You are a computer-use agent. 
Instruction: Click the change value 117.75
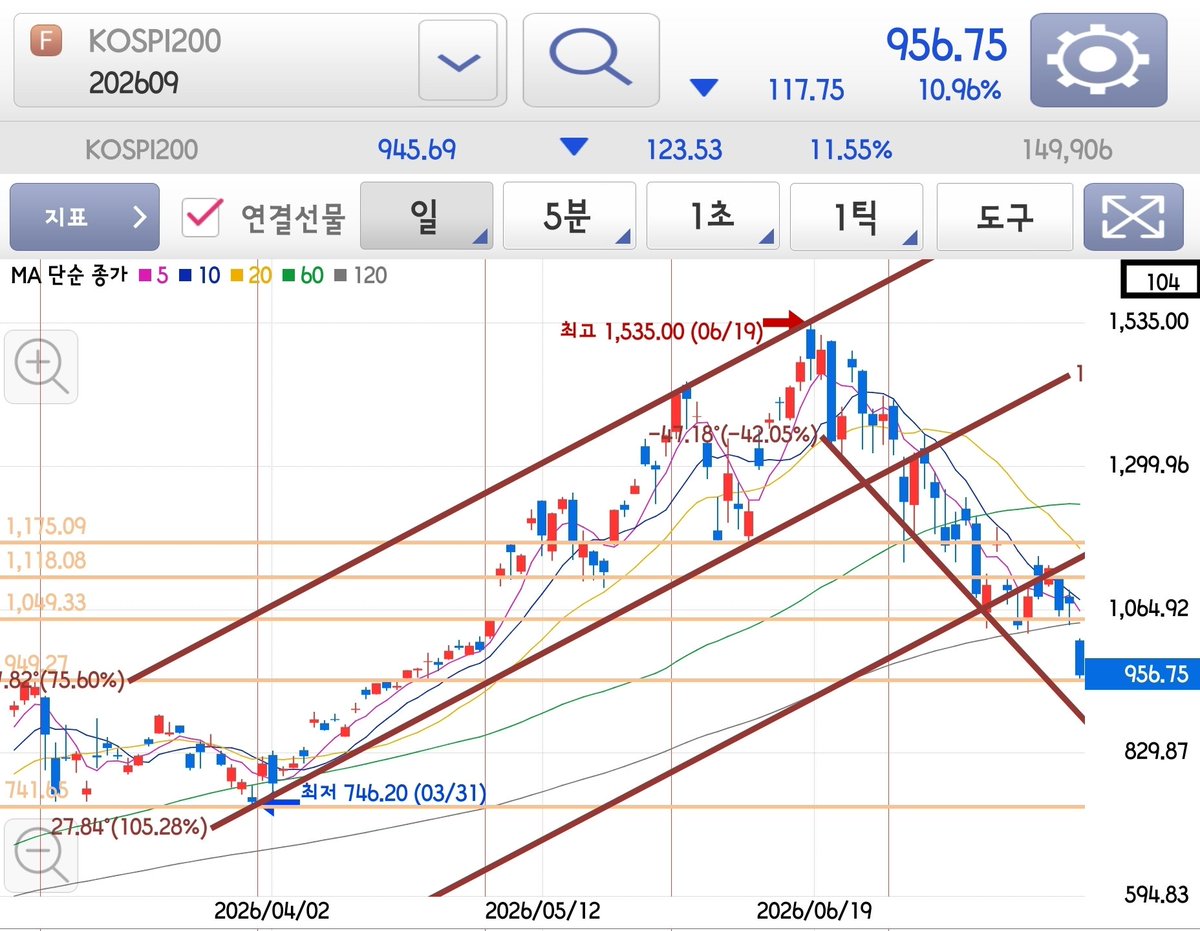806,90
